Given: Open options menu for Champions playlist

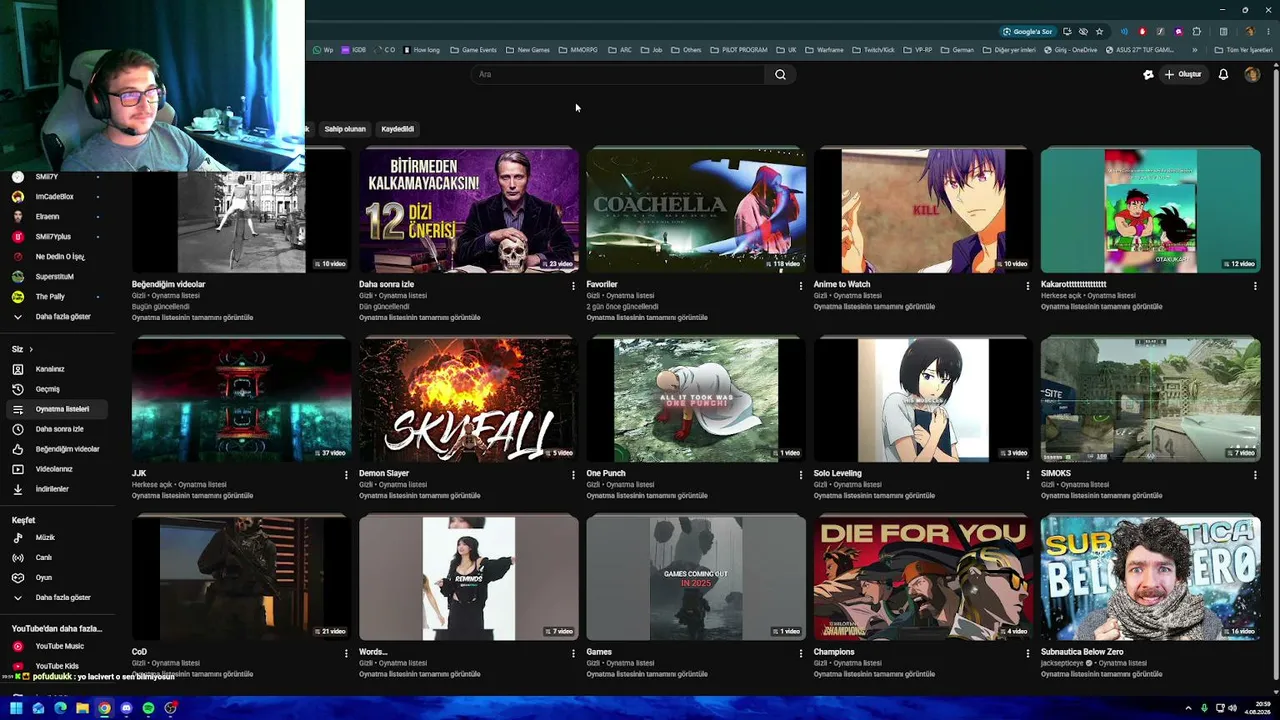Looking at the screenshot, I should click(x=1027, y=653).
